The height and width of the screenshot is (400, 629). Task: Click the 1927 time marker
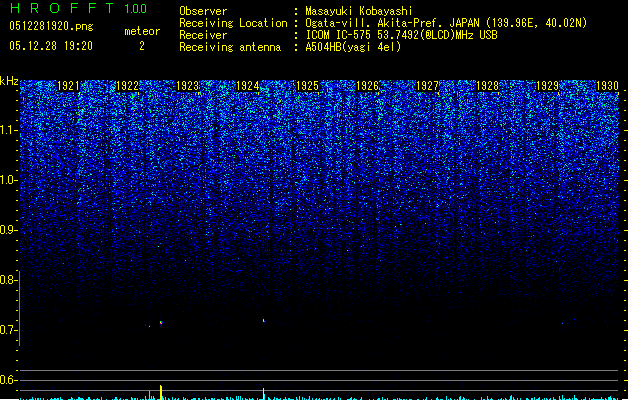[x=428, y=86]
